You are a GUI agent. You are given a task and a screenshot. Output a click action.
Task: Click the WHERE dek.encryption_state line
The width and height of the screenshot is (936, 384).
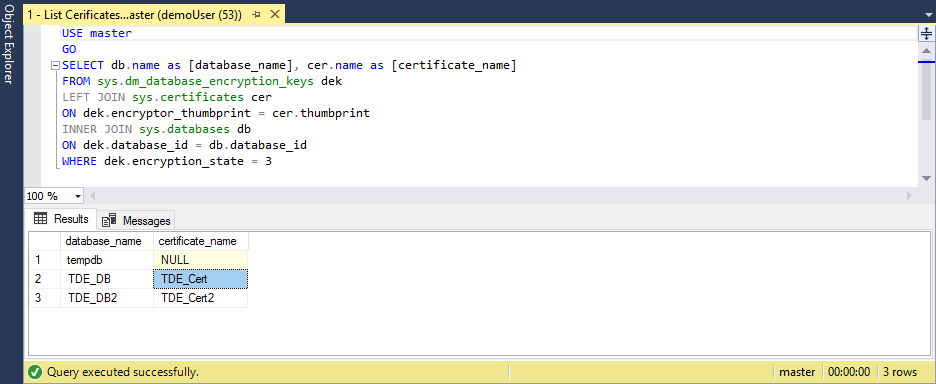click(x=167, y=161)
